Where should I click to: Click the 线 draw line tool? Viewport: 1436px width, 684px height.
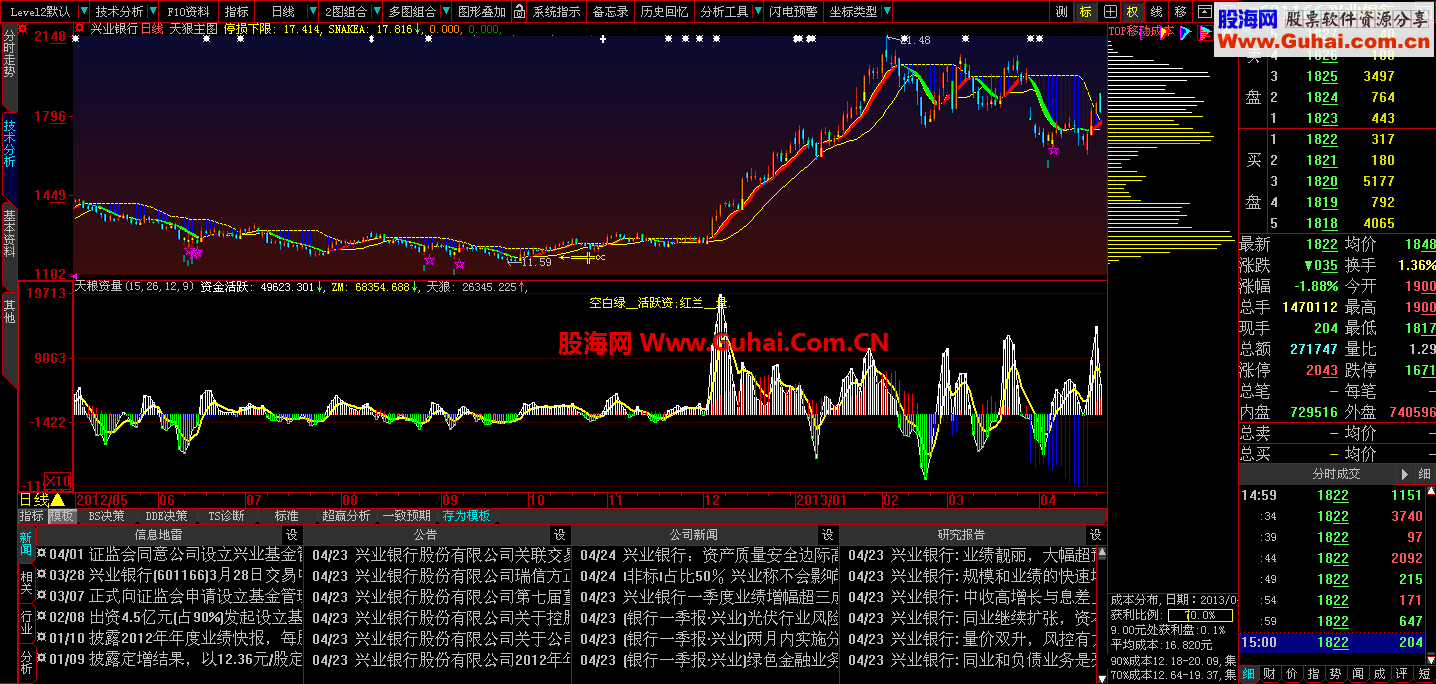1157,11
